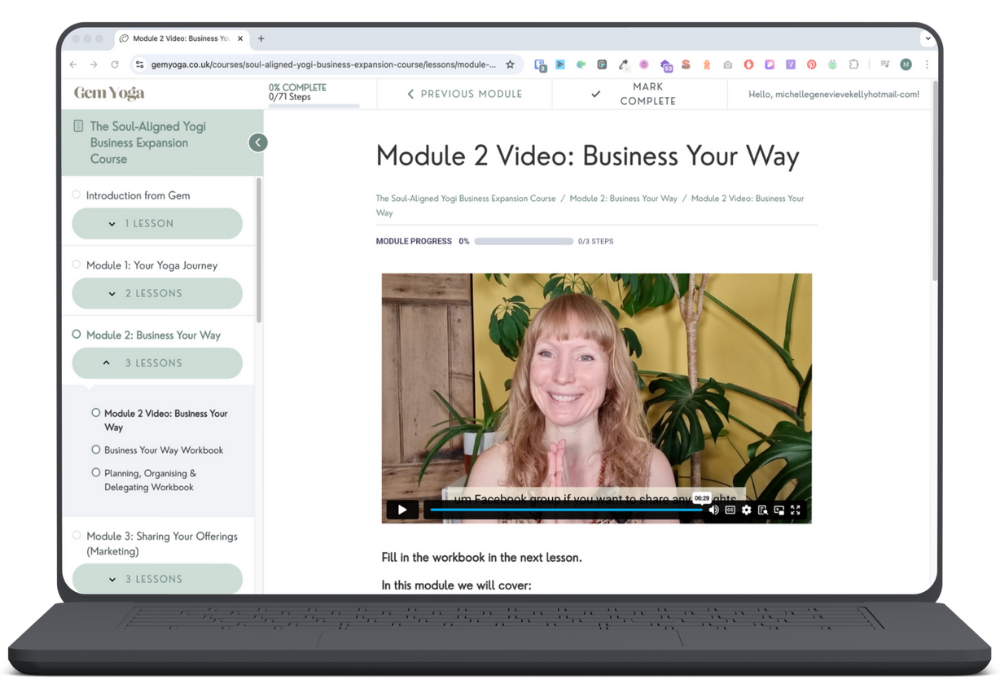Screen dimensions: 1000x700
Task: Expand the 2 Lessons list for Module 1
Action: [x=157, y=294]
